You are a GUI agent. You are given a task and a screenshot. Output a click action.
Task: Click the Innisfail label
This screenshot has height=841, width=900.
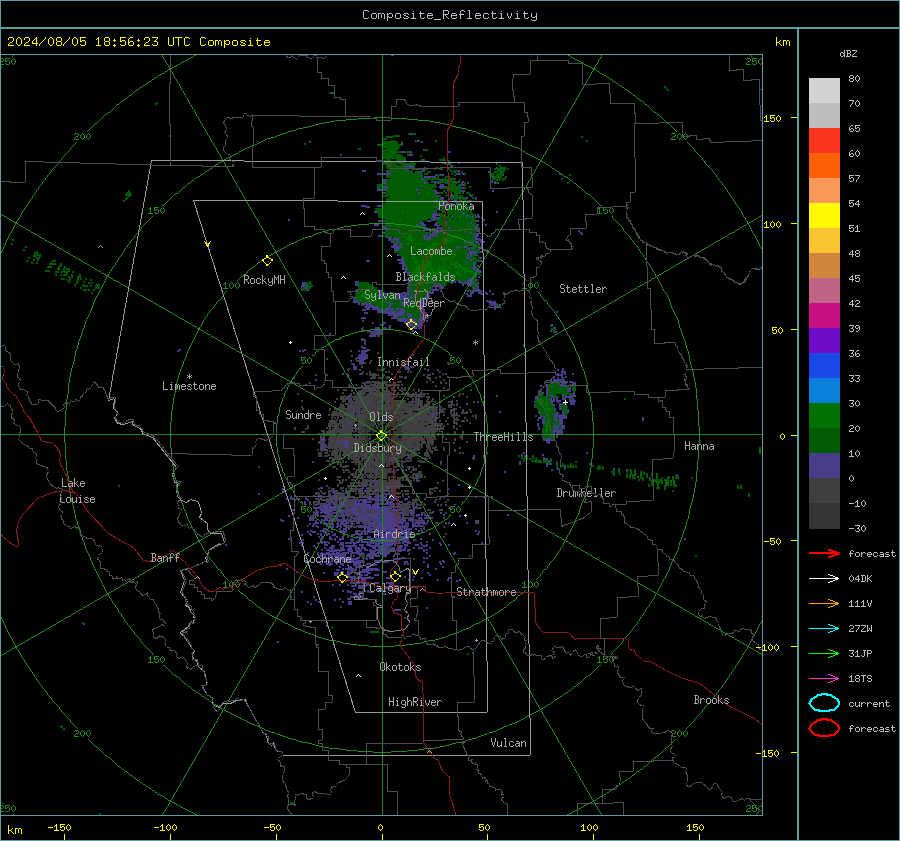[x=403, y=362]
